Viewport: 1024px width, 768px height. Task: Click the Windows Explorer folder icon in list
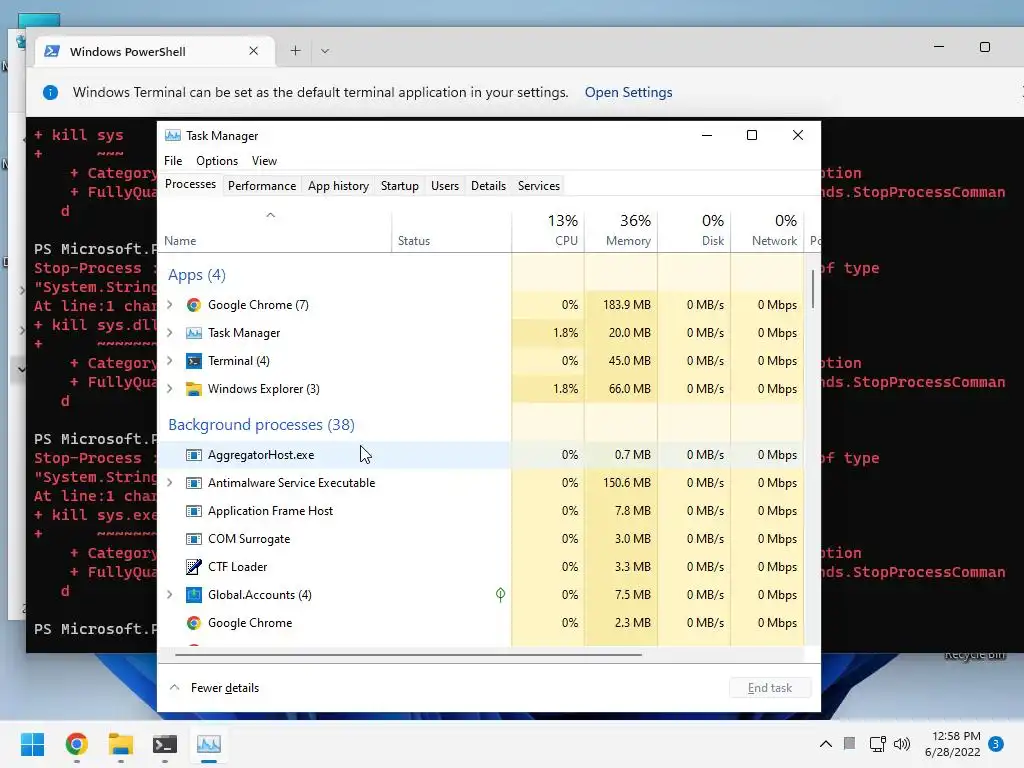tap(193, 389)
